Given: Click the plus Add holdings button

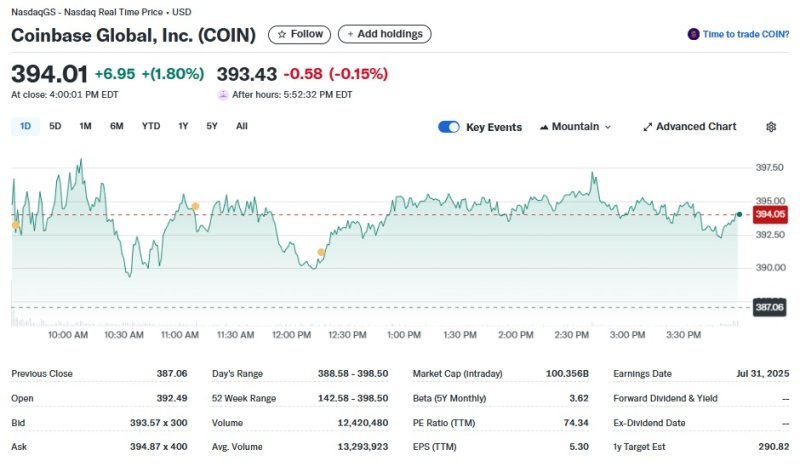Looking at the screenshot, I should tap(384, 34).
